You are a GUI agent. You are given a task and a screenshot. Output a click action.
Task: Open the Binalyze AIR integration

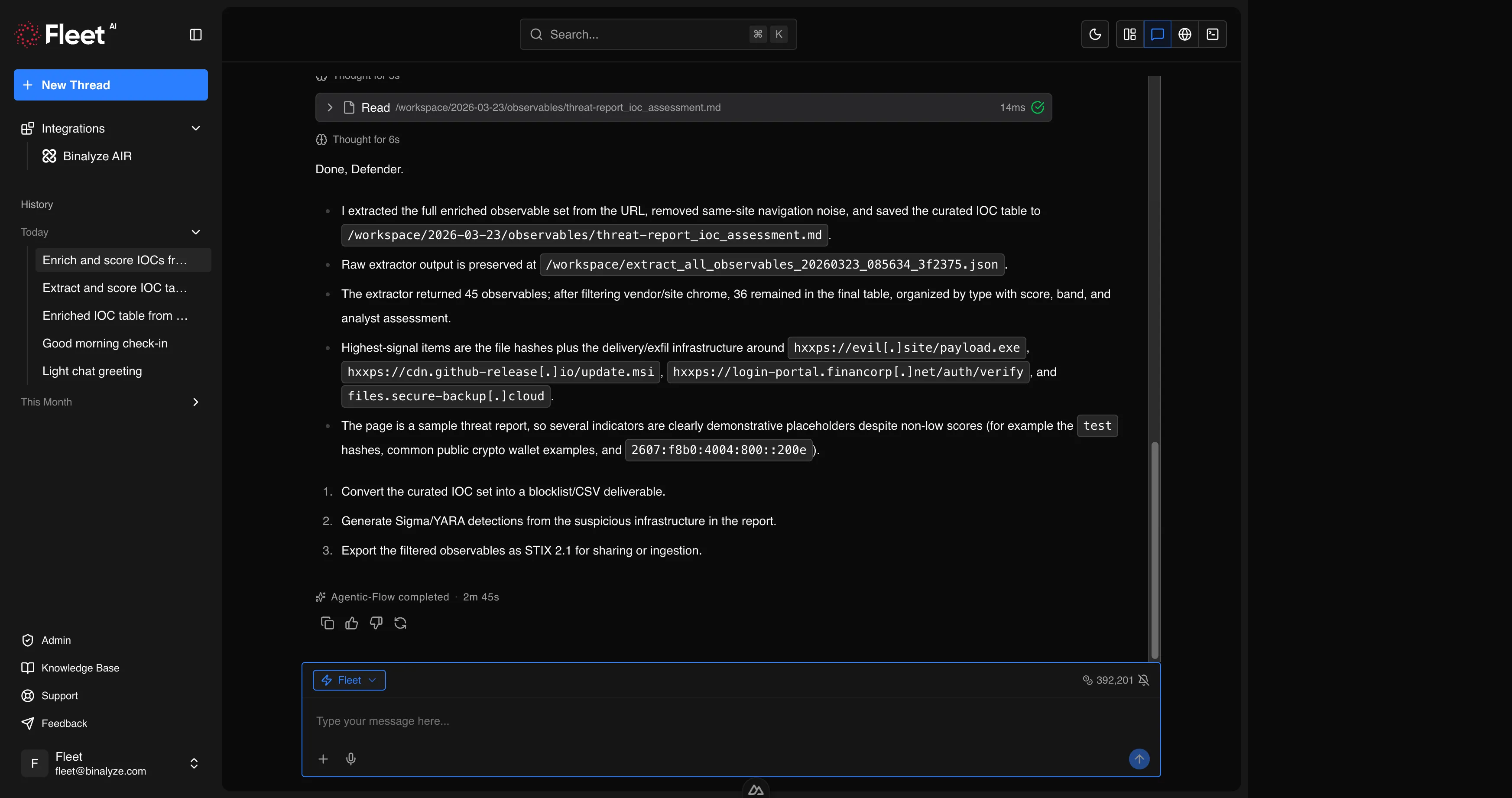pos(97,156)
